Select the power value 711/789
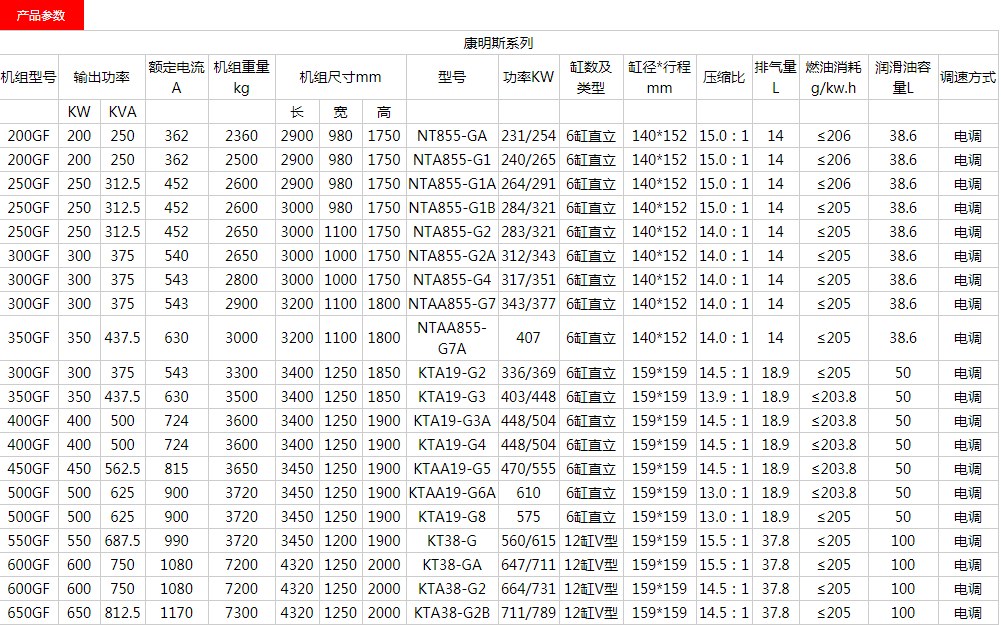This screenshot has width=1001, height=625. tap(529, 613)
